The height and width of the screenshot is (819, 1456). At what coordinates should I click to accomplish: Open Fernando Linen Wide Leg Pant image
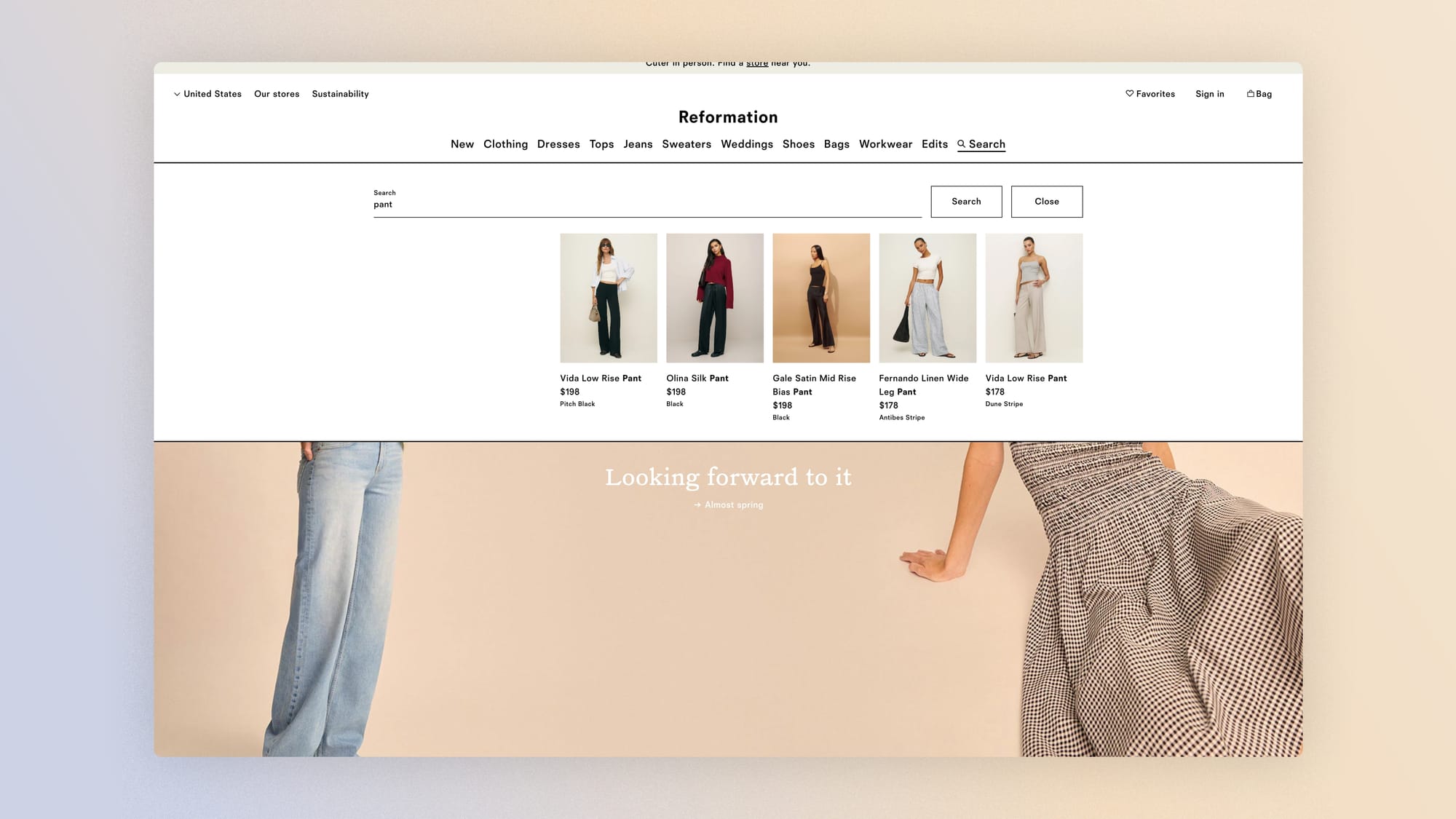pos(927,298)
